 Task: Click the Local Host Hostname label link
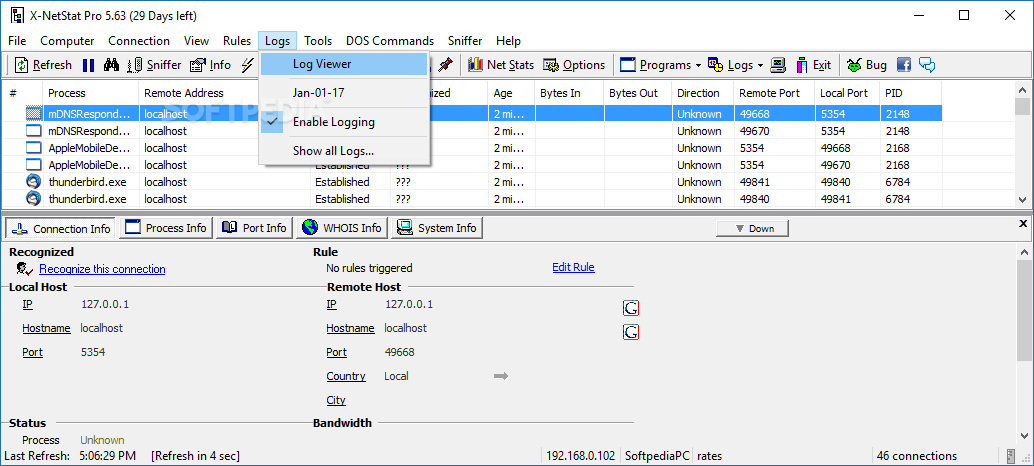(x=46, y=328)
